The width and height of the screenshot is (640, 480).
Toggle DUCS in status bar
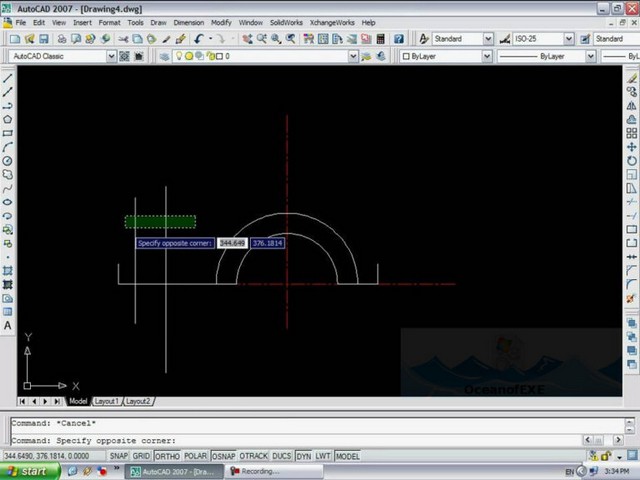[x=281, y=456]
